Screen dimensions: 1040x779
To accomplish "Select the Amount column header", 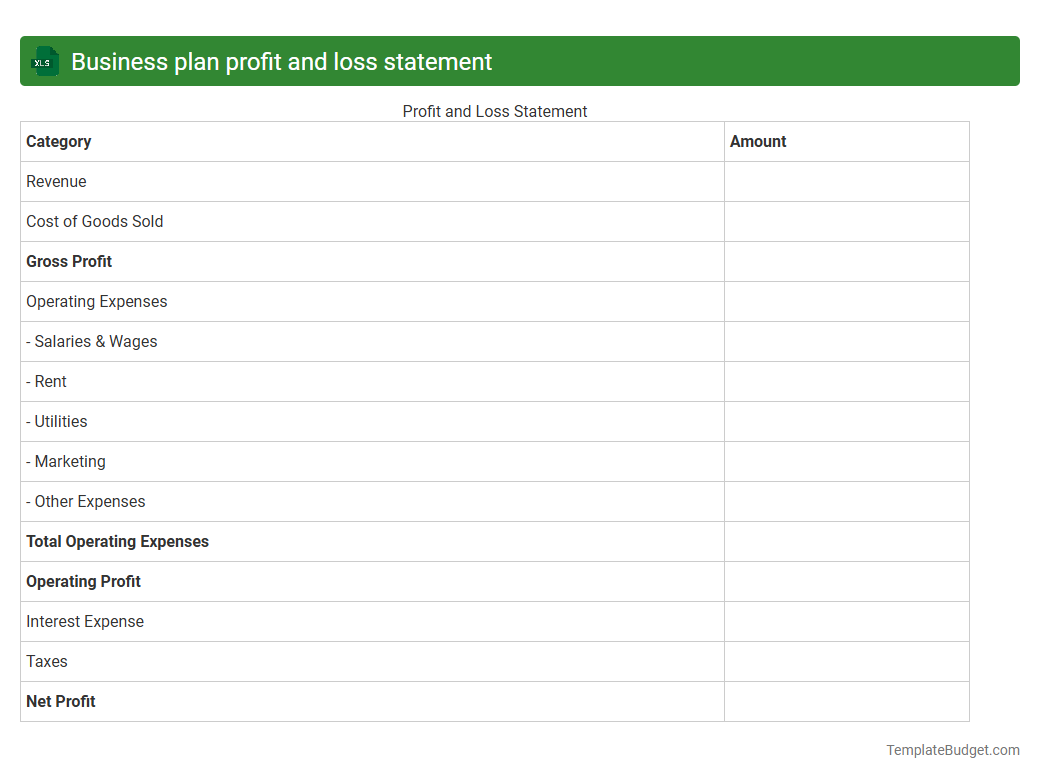I will [x=758, y=141].
